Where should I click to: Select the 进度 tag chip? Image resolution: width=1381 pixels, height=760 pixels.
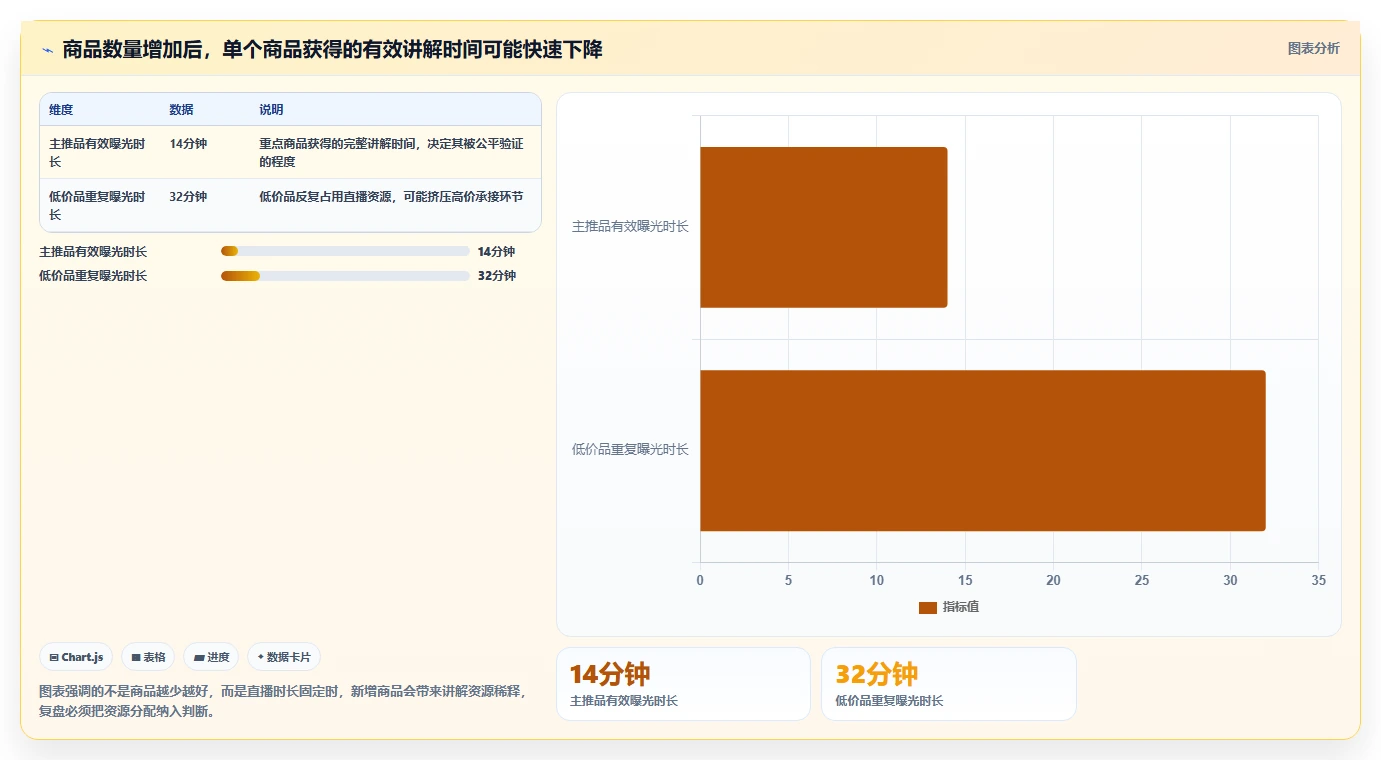click(211, 657)
